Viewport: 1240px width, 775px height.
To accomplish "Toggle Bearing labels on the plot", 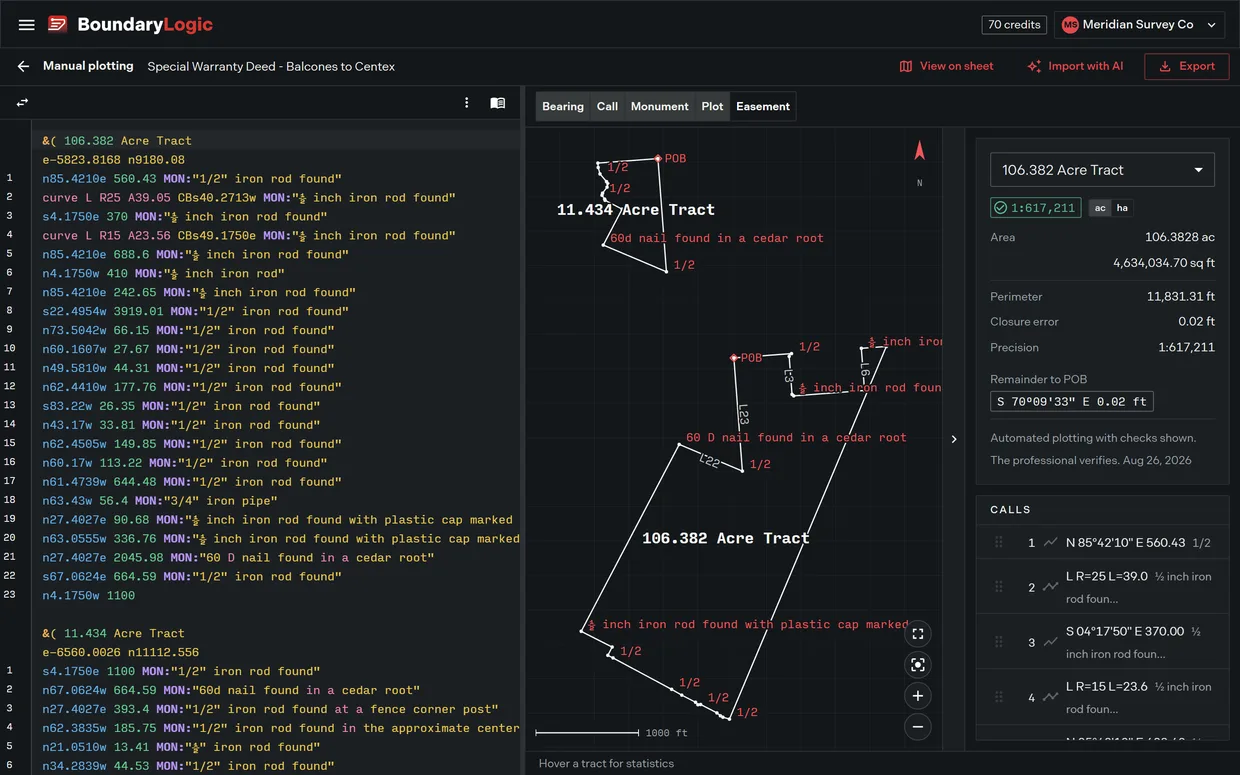I will [563, 106].
